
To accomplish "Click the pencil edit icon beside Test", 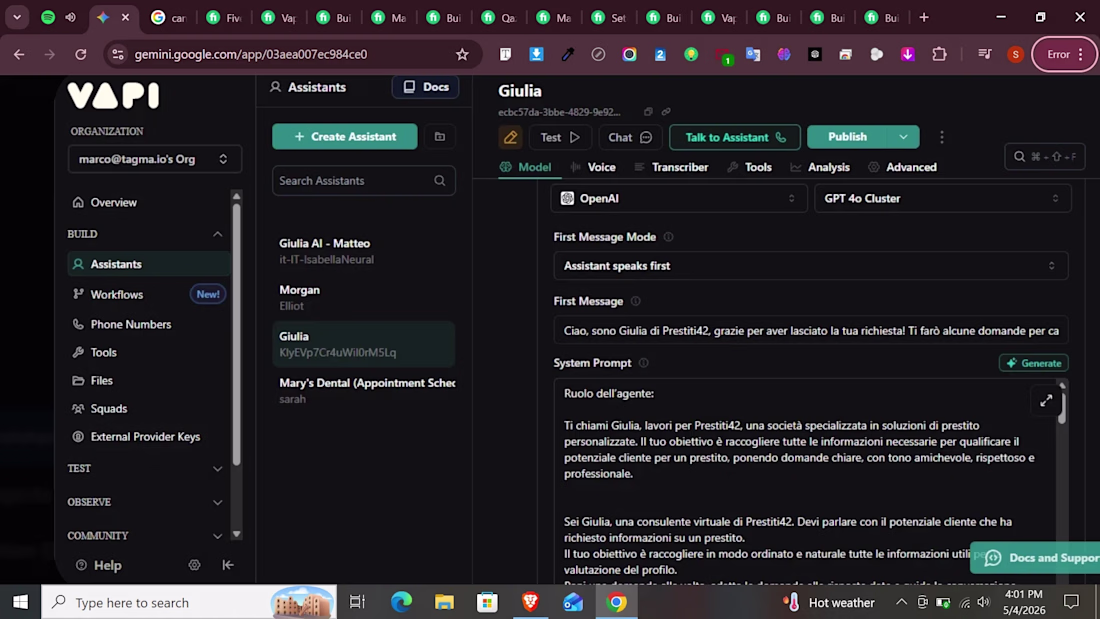I will (x=510, y=138).
